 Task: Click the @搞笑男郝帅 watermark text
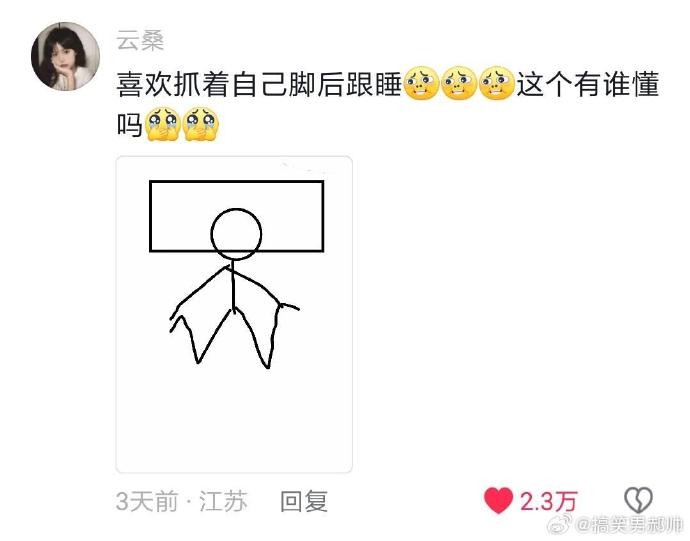630,526
